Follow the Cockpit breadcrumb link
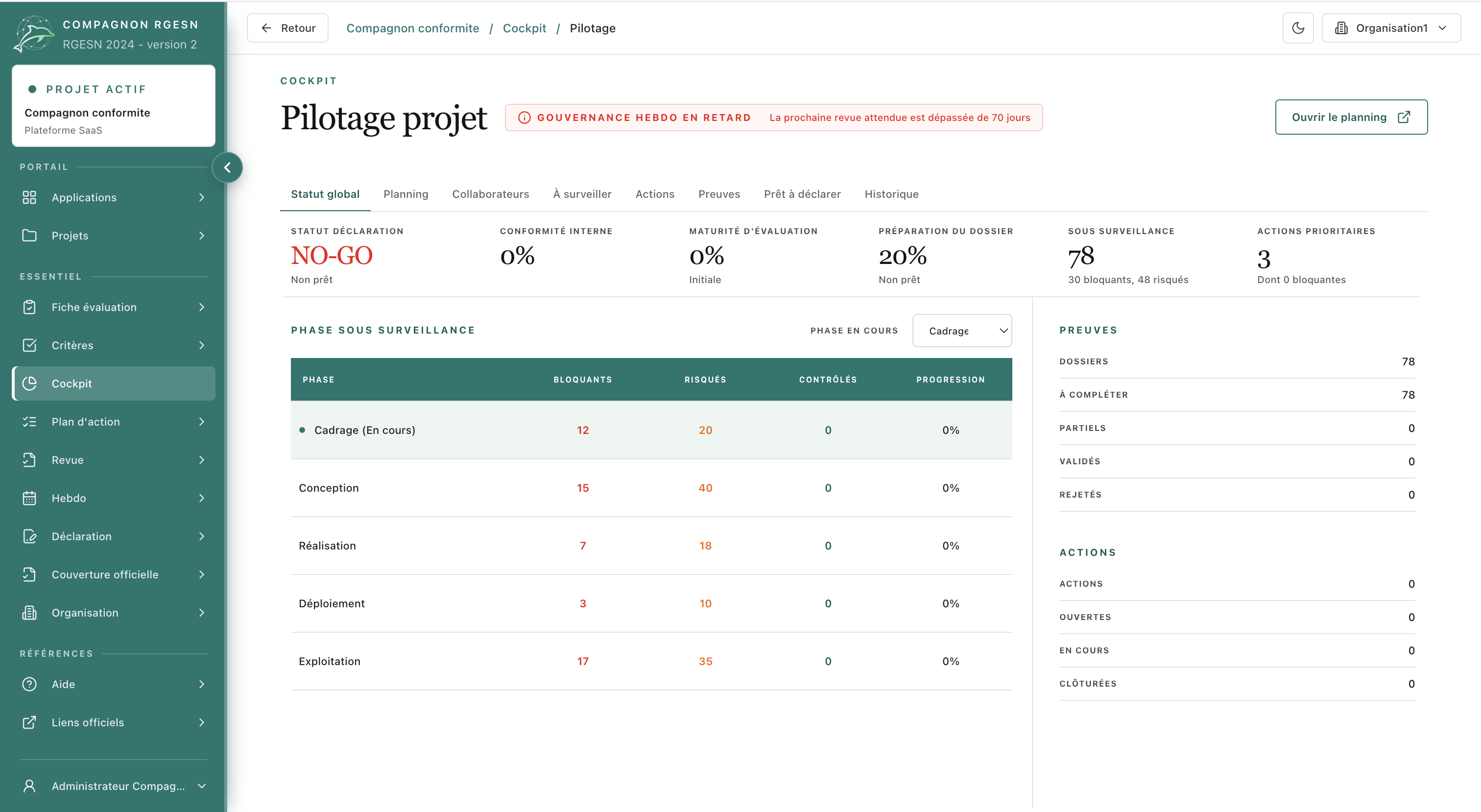 click(525, 28)
